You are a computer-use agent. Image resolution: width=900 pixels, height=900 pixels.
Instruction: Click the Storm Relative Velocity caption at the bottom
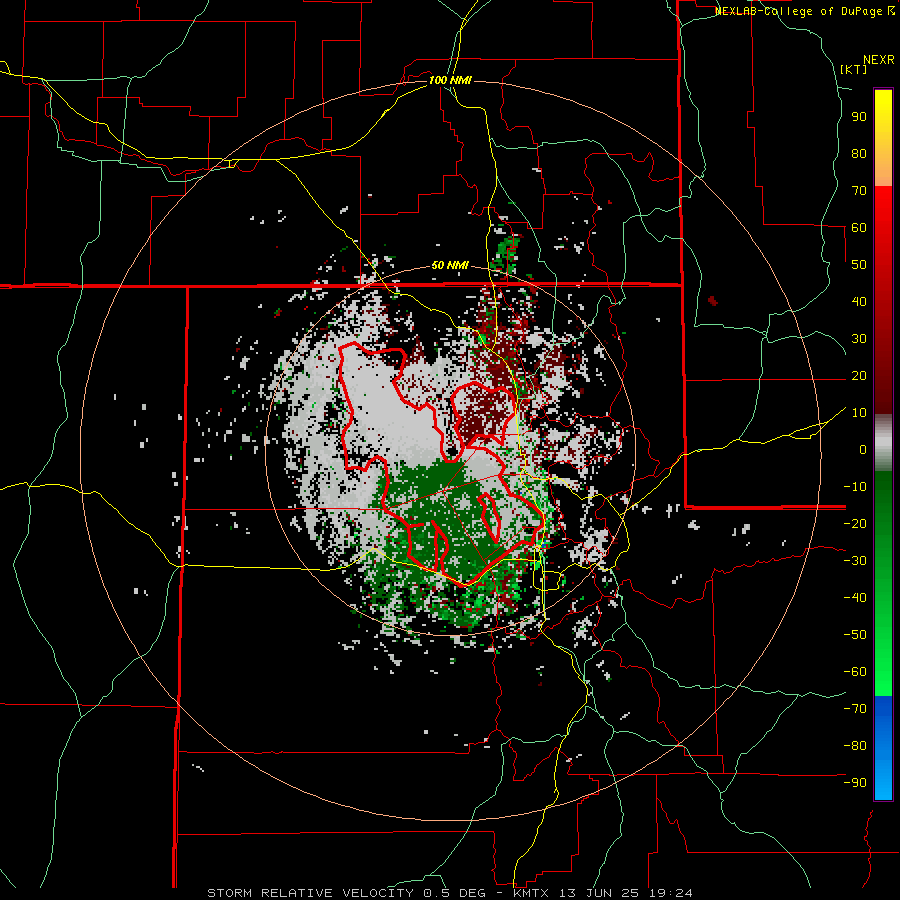coord(450,893)
